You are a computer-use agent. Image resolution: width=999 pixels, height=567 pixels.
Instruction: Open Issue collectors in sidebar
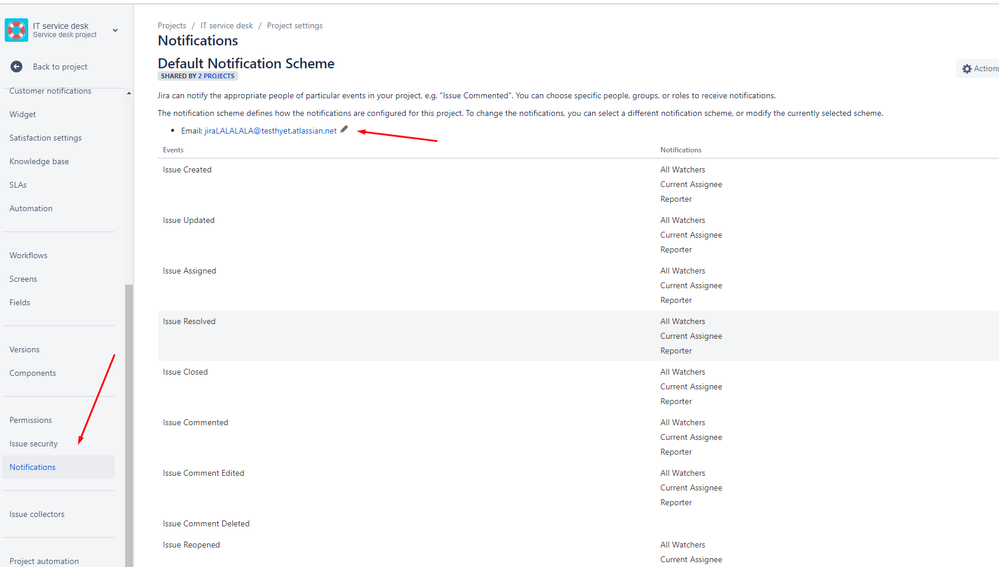click(x=36, y=515)
